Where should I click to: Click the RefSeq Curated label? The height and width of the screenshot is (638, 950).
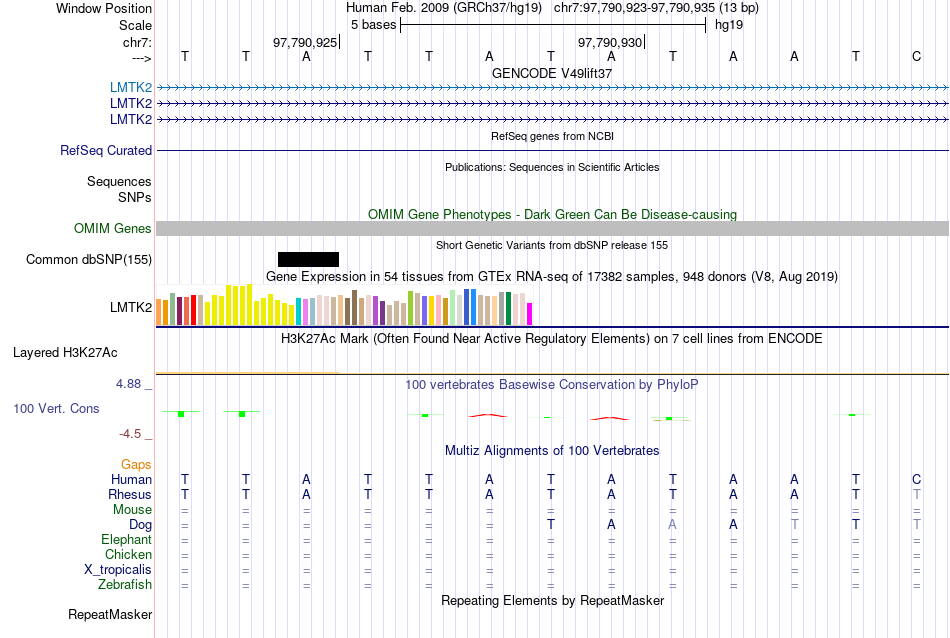(x=106, y=150)
